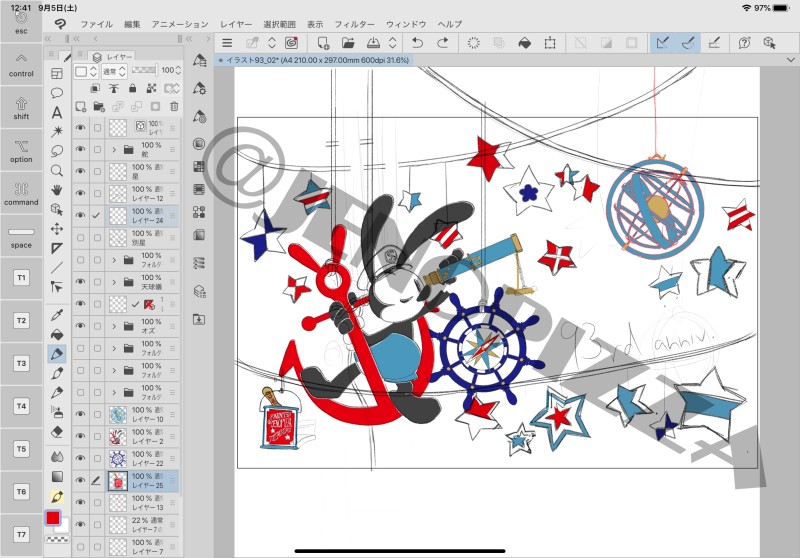Open Clip Studio launcher icon
The image size is (800, 558).
pyautogui.click(x=291, y=43)
